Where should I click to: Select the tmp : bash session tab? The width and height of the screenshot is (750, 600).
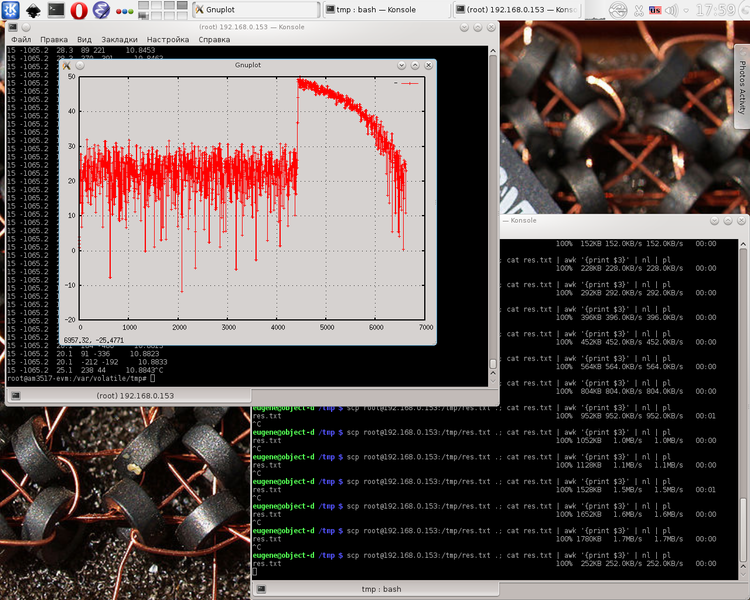pos(375,589)
